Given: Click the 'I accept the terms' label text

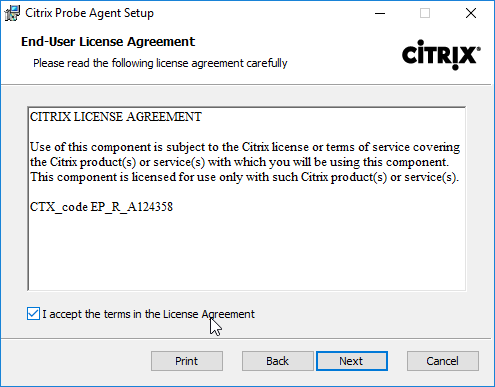Looking at the screenshot, I should coord(148,314).
